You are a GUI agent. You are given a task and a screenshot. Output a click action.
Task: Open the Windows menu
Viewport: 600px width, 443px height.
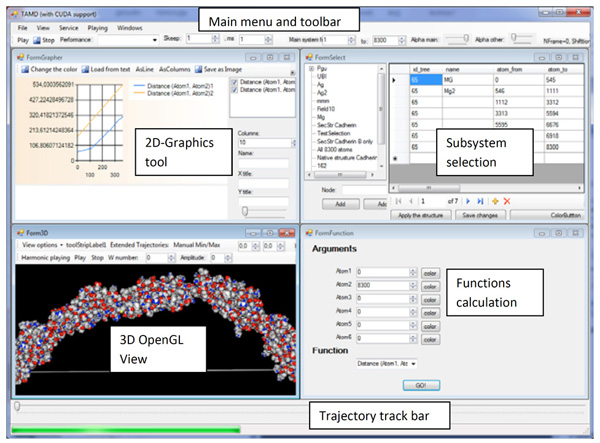[129, 28]
